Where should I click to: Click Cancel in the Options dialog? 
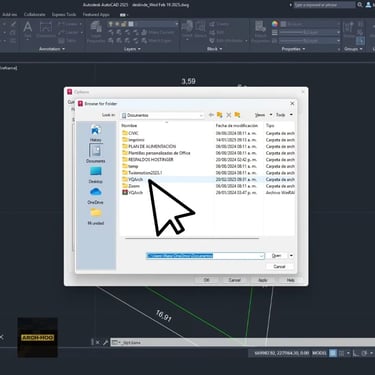pos(234,280)
